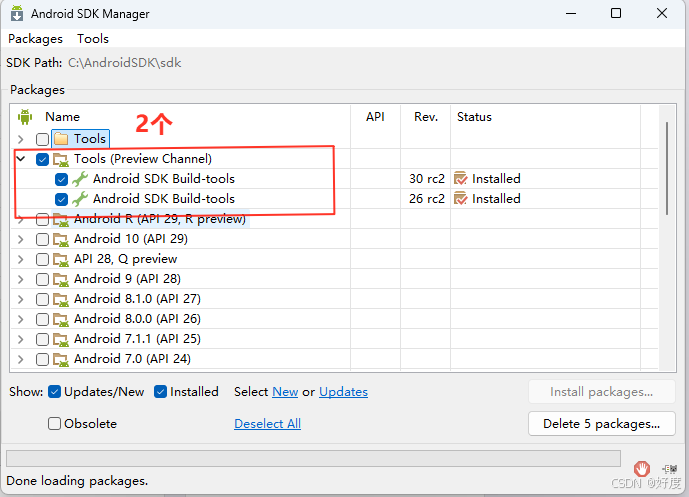Click wrench icon of Build-tools 30 rc2
This screenshot has width=689, height=497.
(x=80, y=179)
